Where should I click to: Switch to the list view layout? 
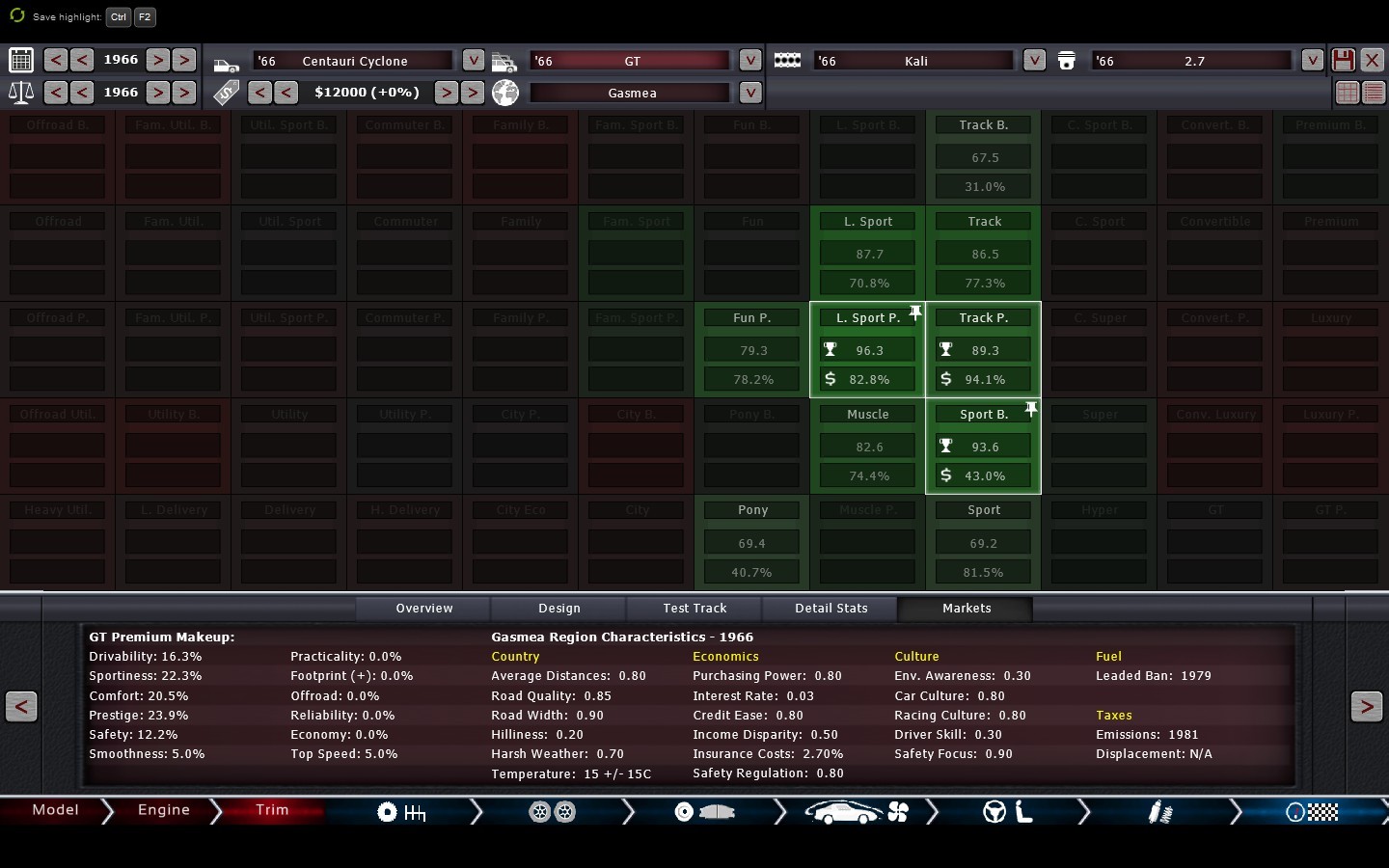1374,93
